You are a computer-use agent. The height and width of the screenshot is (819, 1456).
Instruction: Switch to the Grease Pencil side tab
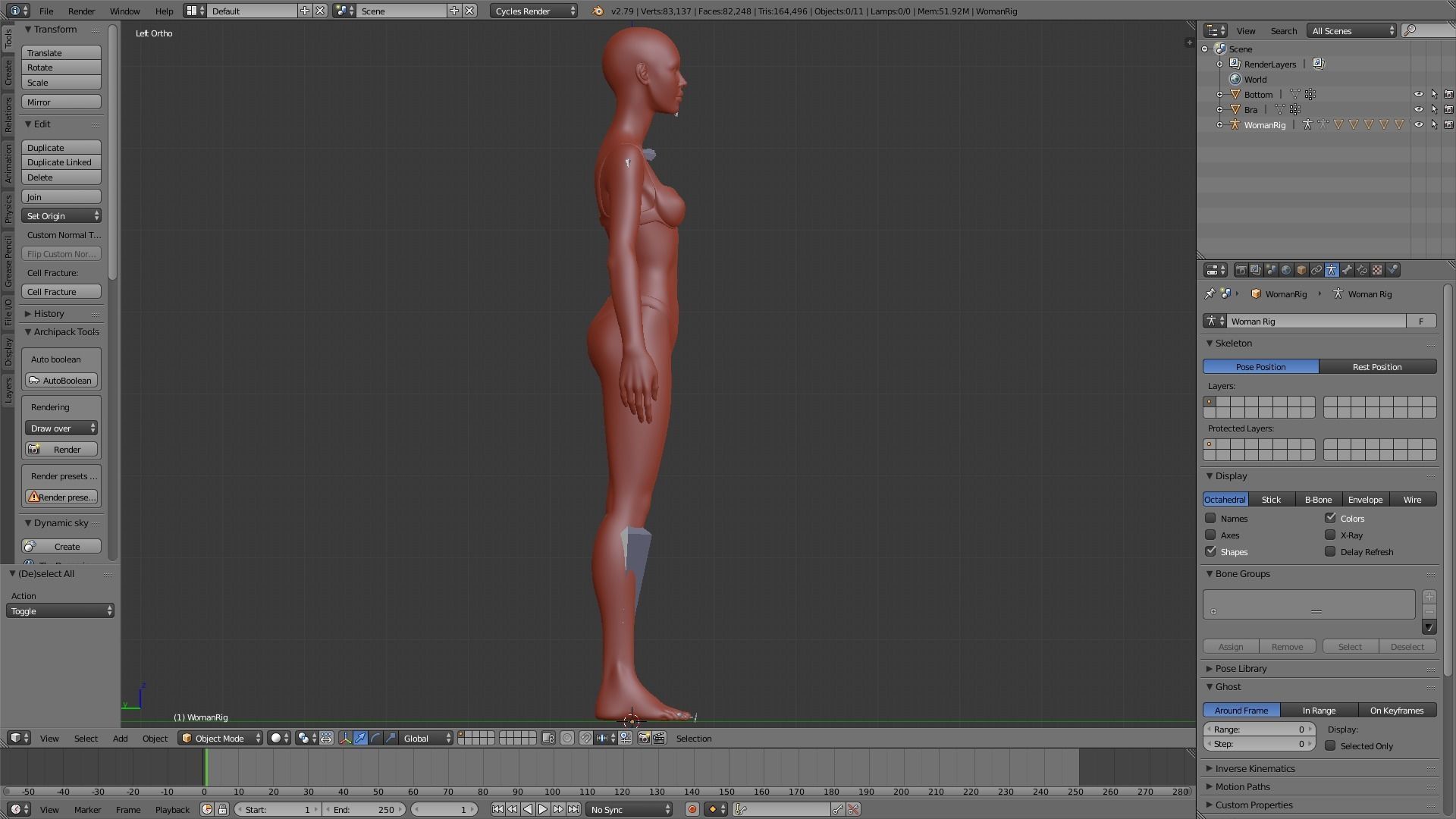pyautogui.click(x=8, y=262)
